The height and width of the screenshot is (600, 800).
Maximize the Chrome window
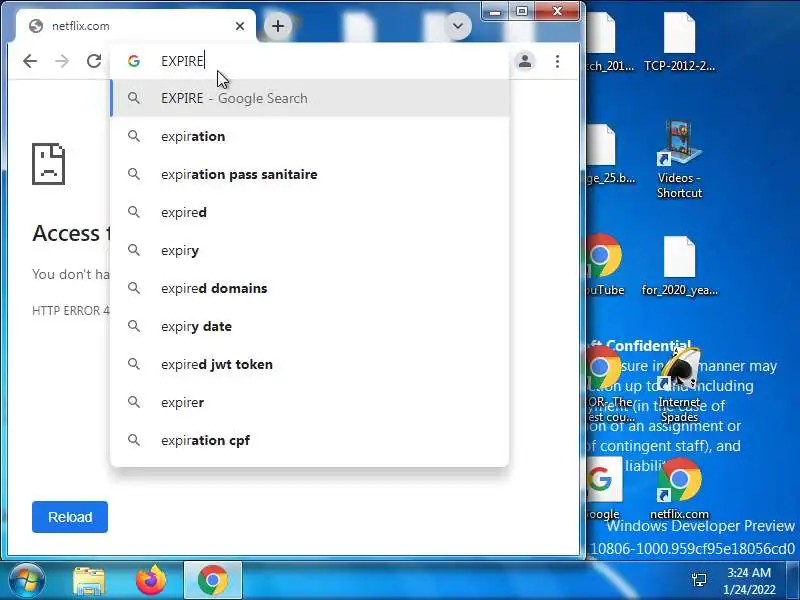click(521, 11)
